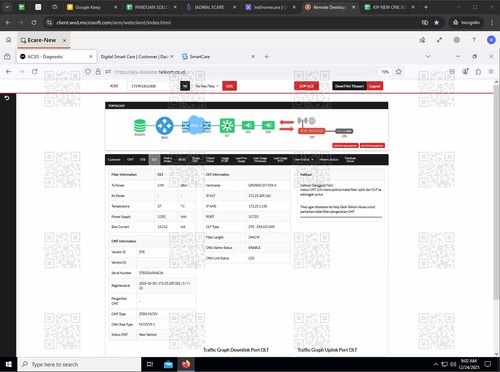Viewport: 500px width, 372px height.
Task: Click the ODC splitter icon in topology
Action: click(248, 125)
